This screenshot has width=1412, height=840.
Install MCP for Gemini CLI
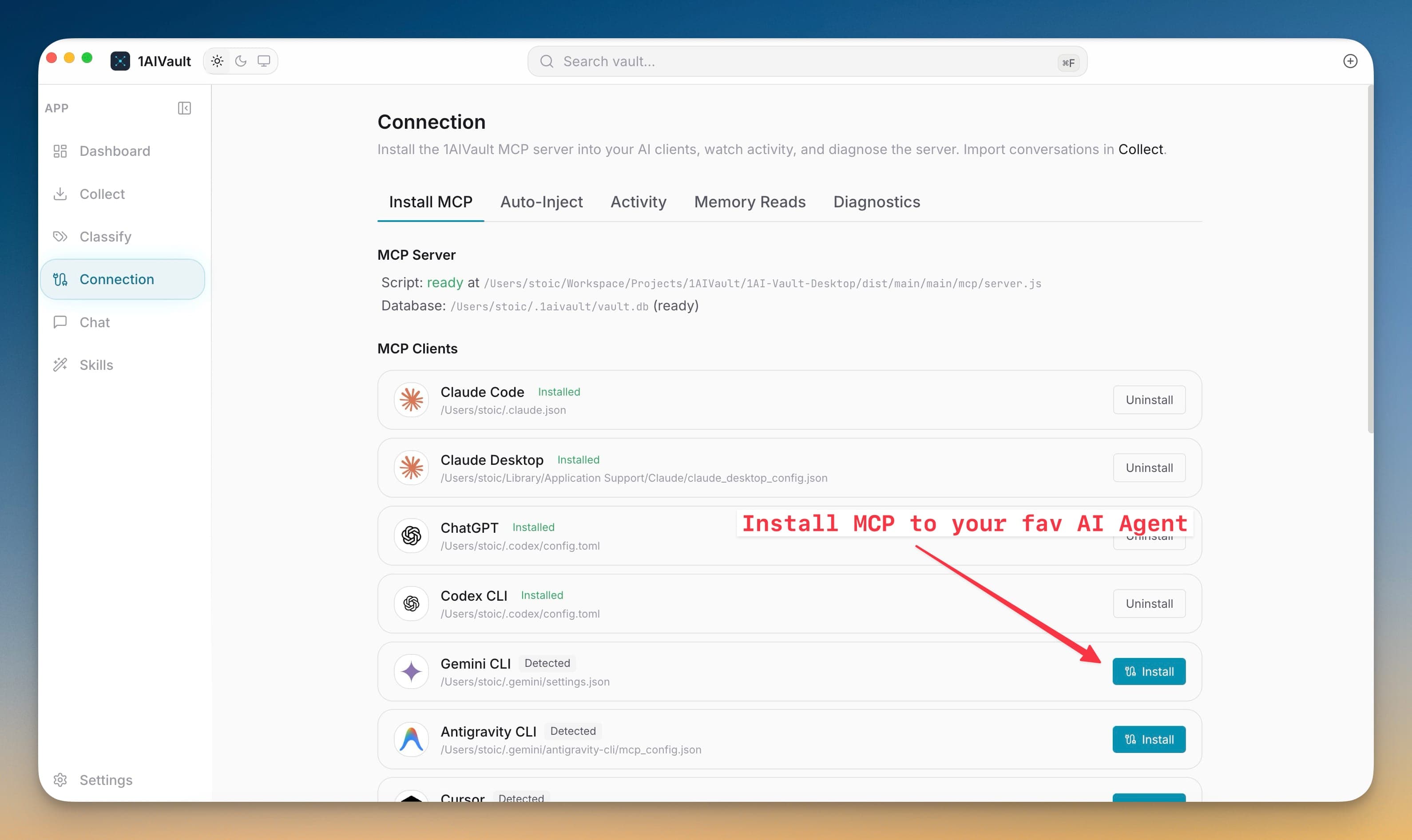1149,671
